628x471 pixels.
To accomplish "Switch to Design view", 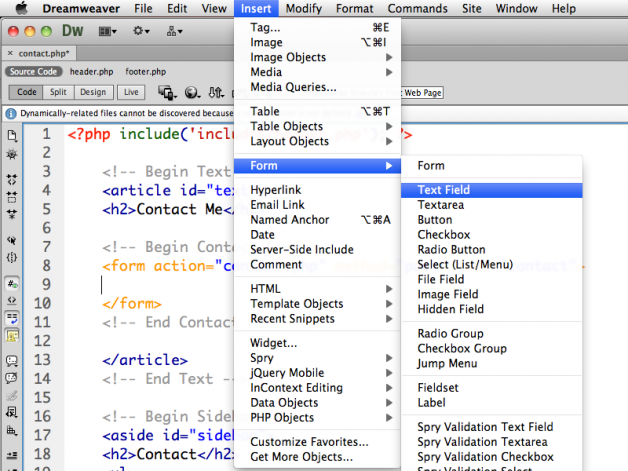I will [93, 92].
